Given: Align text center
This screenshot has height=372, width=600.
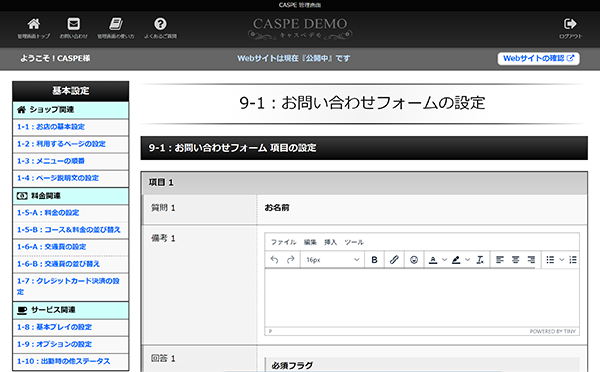Looking at the screenshot, I should (515, 260).
